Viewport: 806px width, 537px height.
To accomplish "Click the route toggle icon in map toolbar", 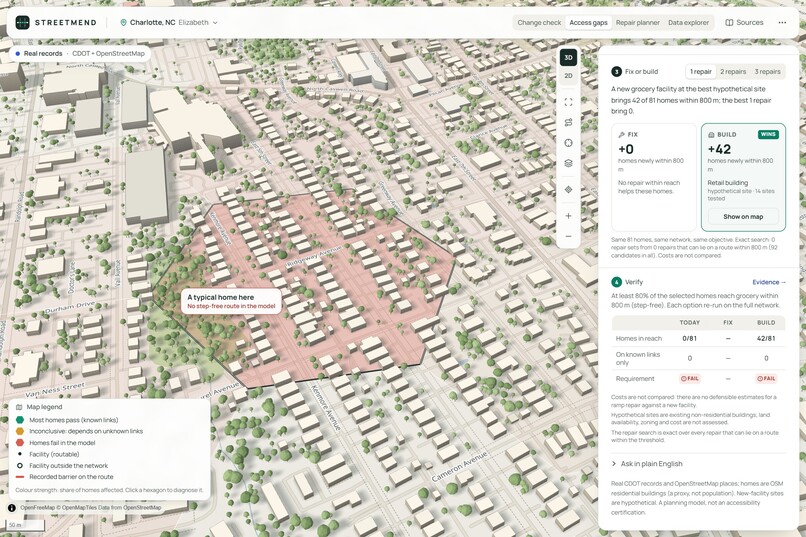I will [x=568, y=122].
